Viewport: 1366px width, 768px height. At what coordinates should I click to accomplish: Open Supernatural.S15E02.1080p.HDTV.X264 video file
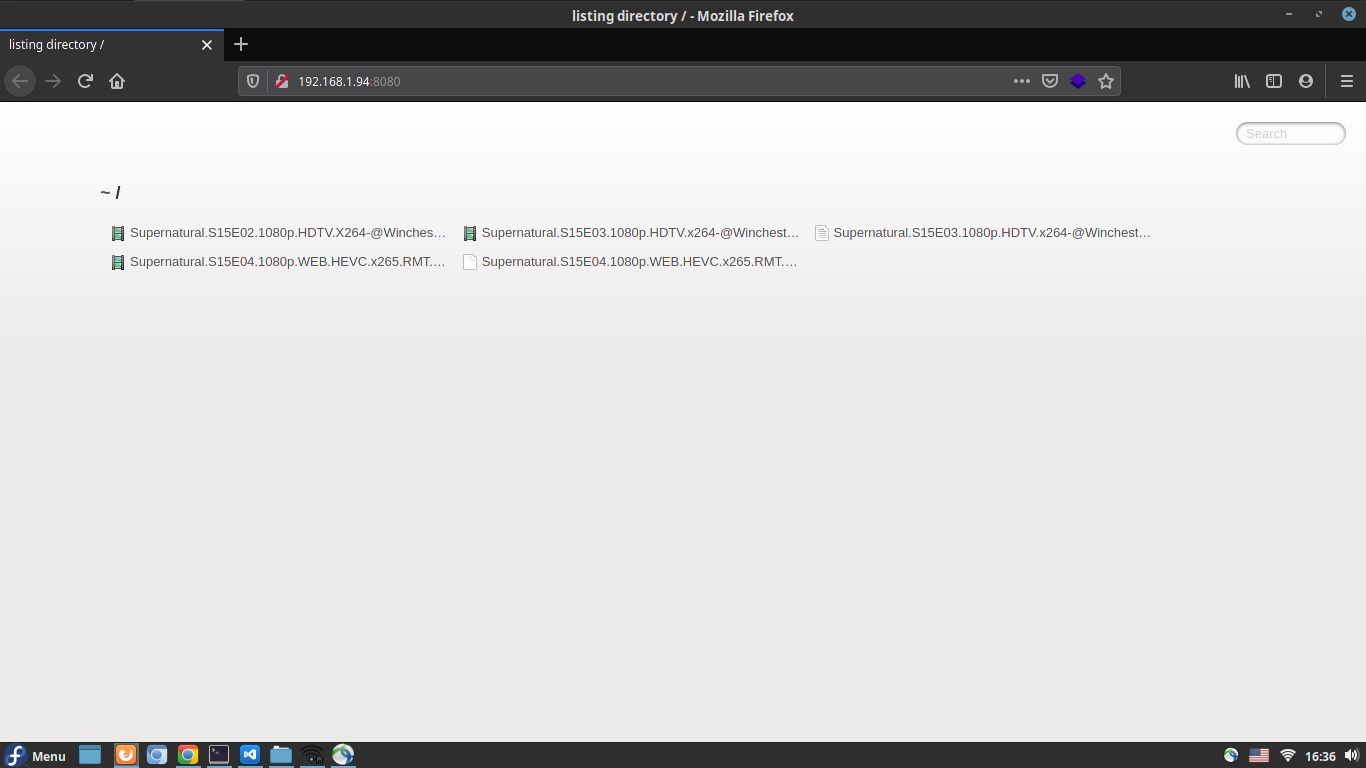pyautogui.click(x=279, y=233)
